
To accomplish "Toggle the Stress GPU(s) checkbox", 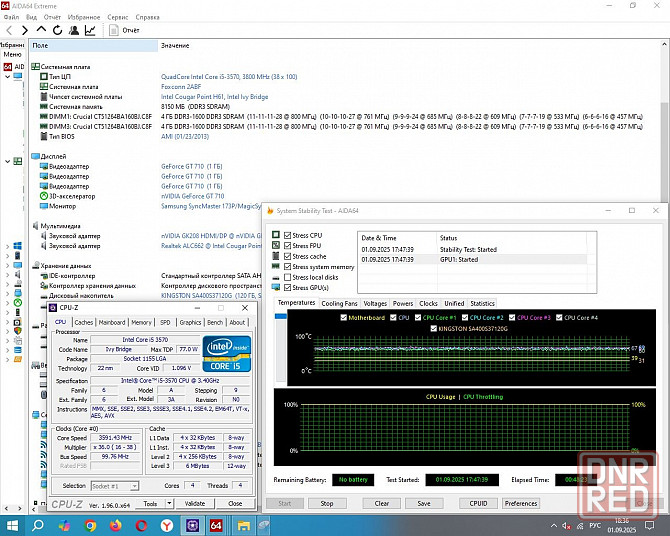I will [288, 288].
